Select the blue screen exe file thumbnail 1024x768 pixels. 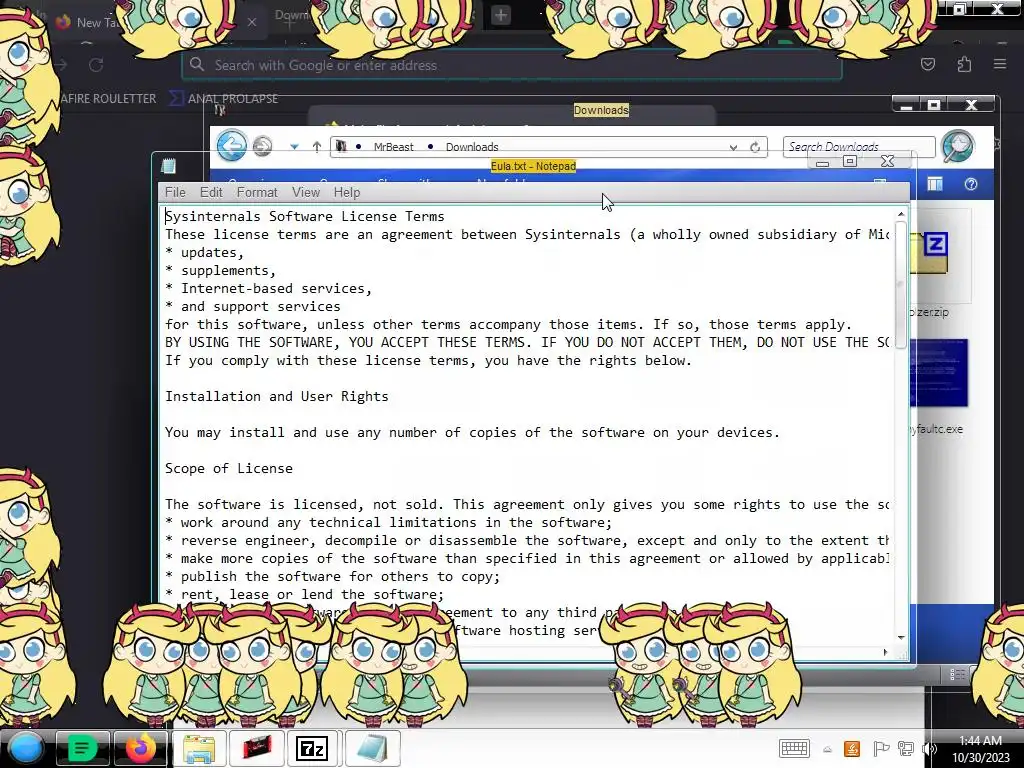[x=938, y=373]
